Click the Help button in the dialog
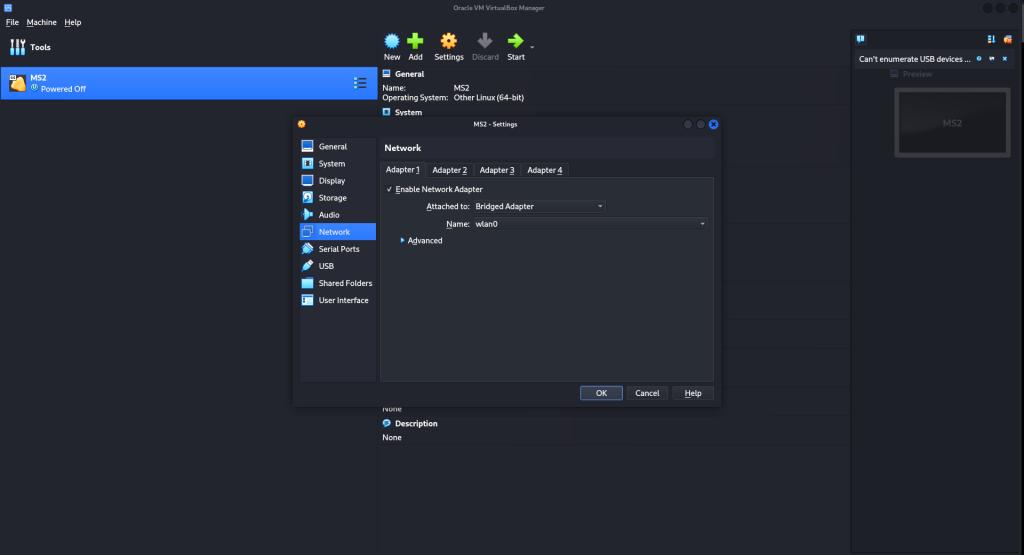Image resolution: width=1024 pixels, height=555 pixels. click(692, 393)
